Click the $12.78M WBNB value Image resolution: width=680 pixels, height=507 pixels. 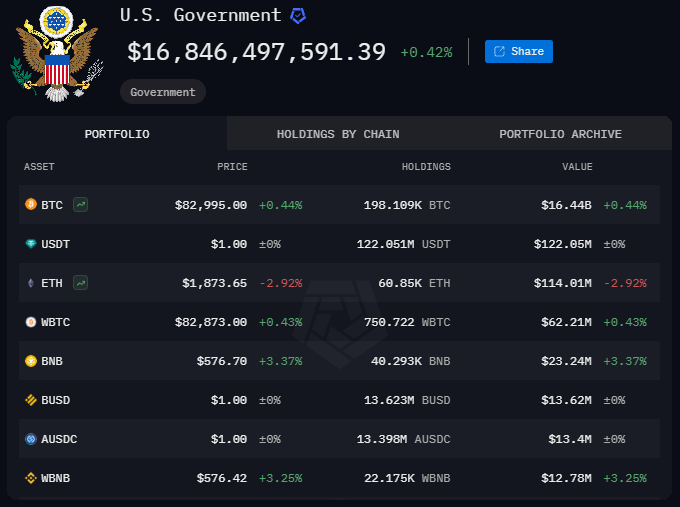[566, 478]
